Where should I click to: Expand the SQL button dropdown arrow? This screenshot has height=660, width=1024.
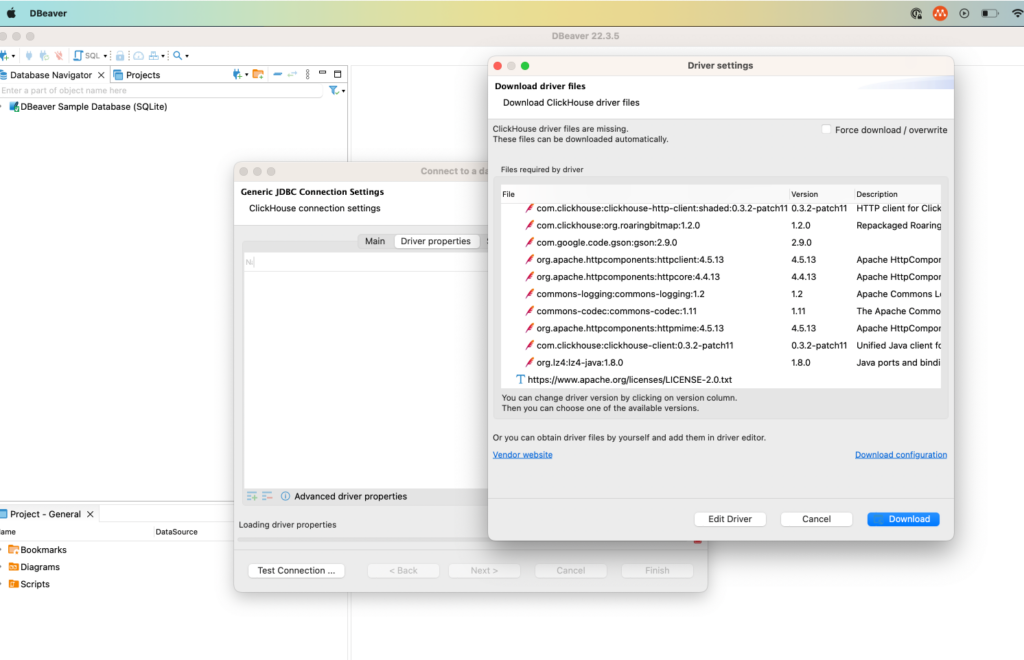tap(105, 56)
